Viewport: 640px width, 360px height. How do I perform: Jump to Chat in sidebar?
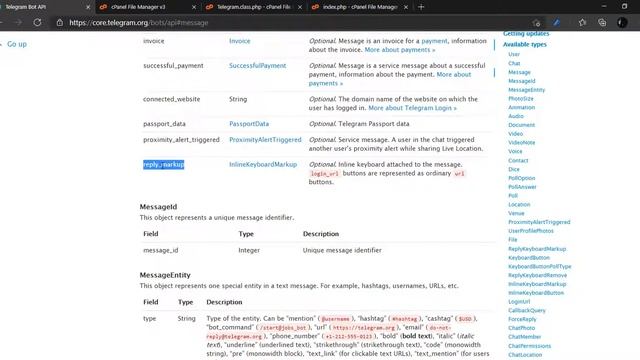pyautogui.click(x=514, y=63)
